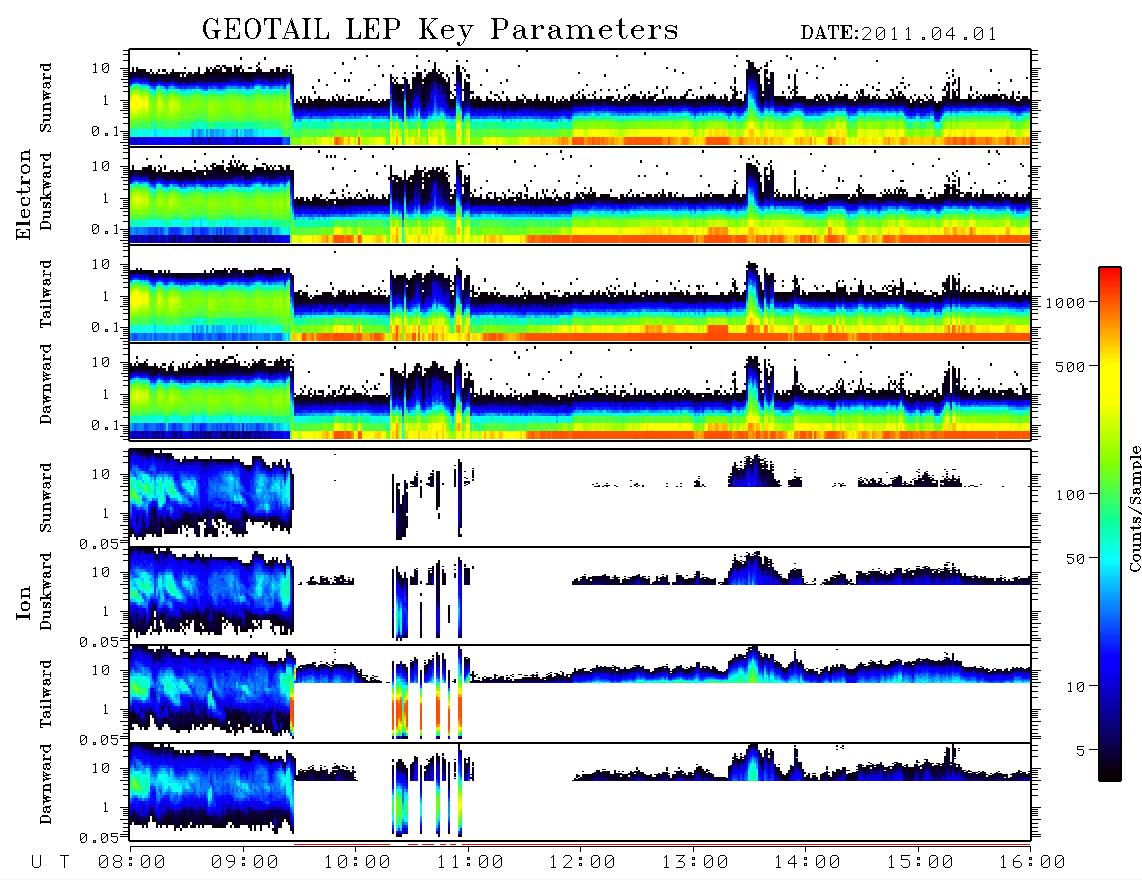1142x880 pixels.
Task: Click the red top of the colorbar
Action: [x=1110, y=273]
